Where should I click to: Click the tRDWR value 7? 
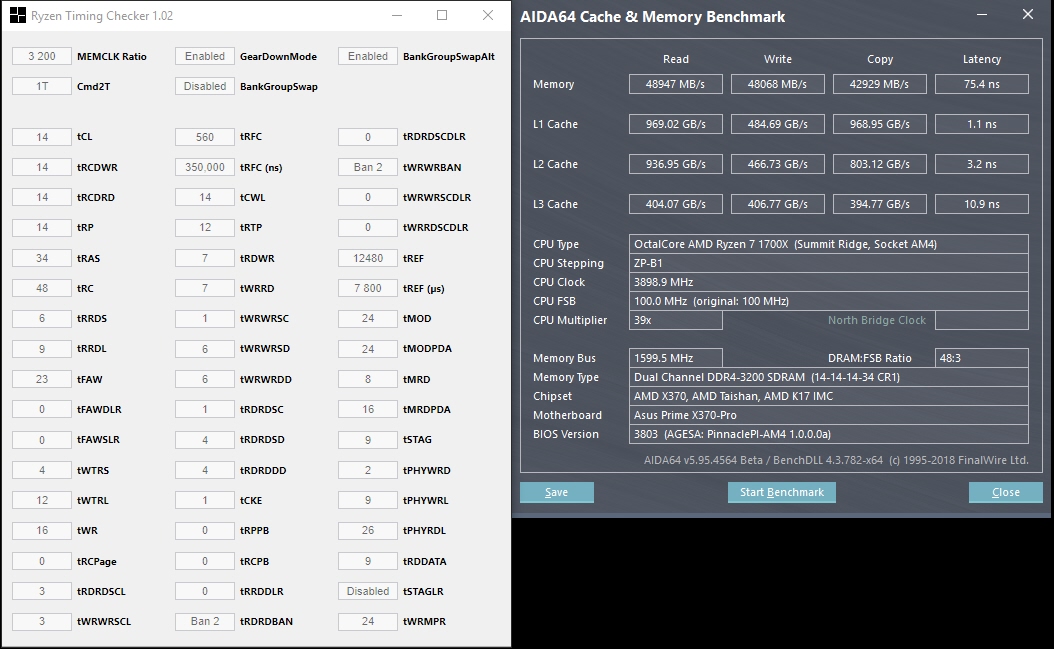205,258
